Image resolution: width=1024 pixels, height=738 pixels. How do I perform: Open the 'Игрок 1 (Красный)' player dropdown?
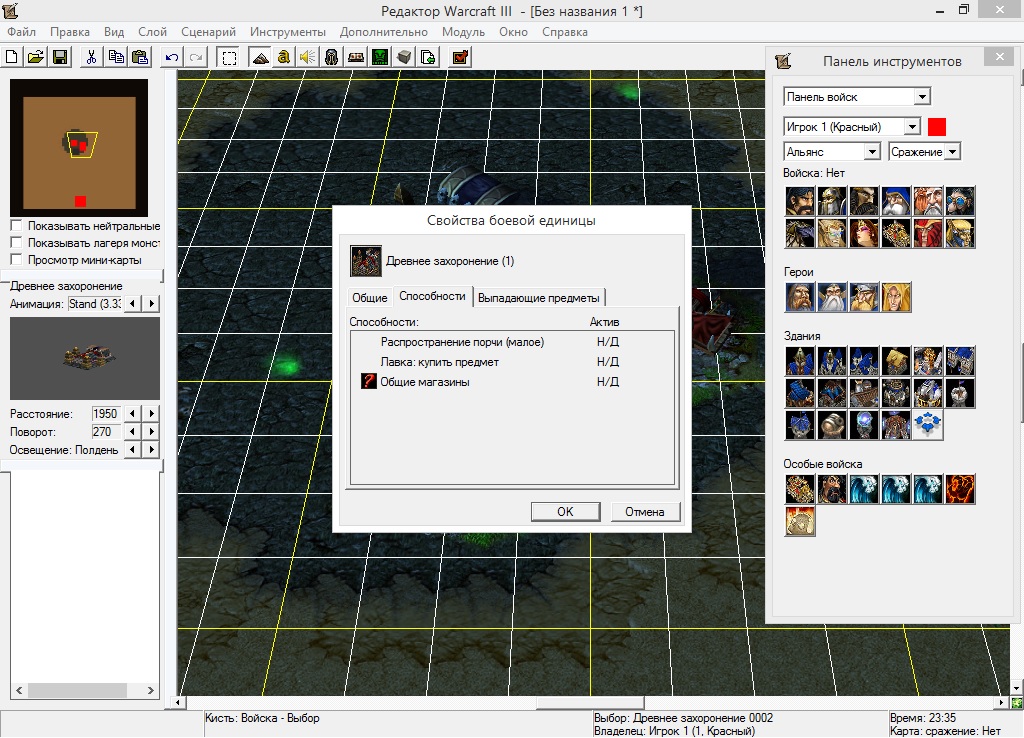[x=912, y=127]
